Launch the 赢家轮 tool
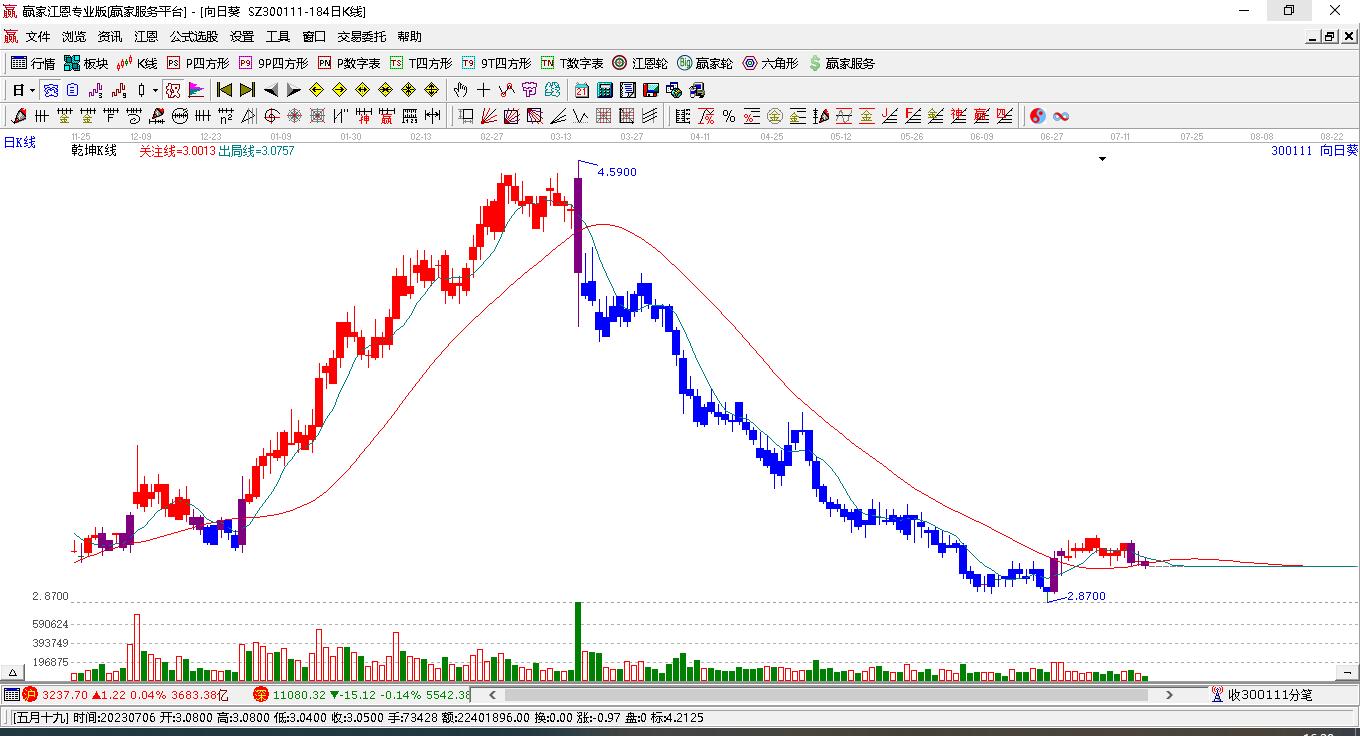Image resolution: width=1360 pixels, height=736 pixels. pos(705,63)
